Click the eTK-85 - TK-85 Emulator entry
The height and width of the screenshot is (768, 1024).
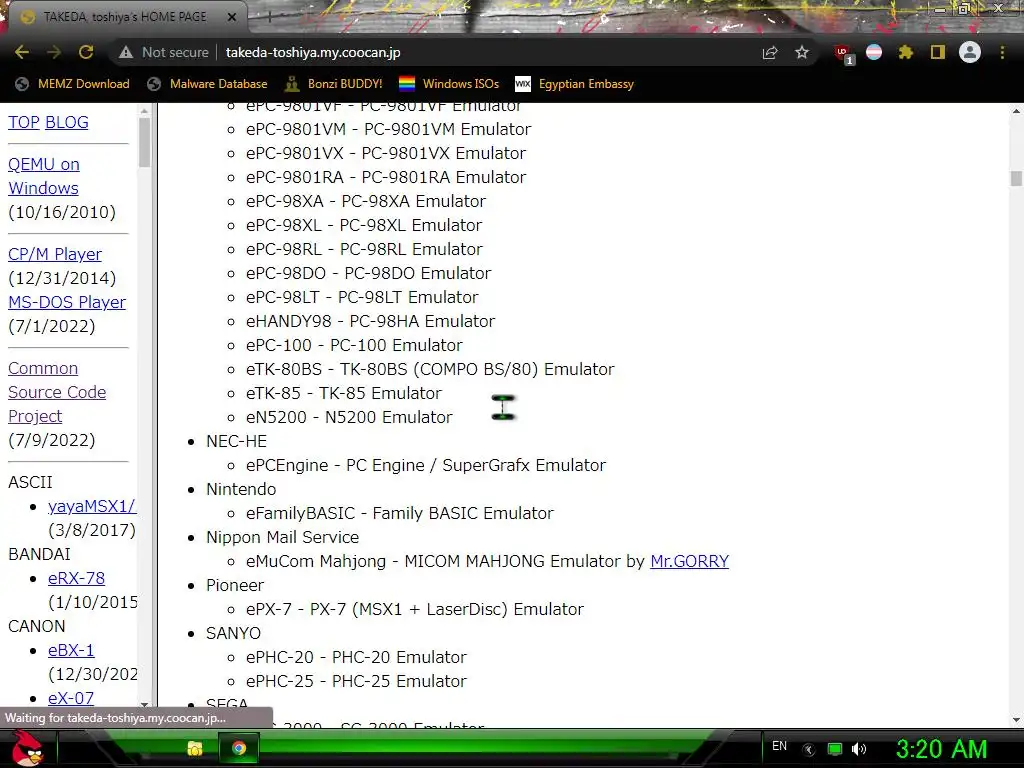coord(344,393)
